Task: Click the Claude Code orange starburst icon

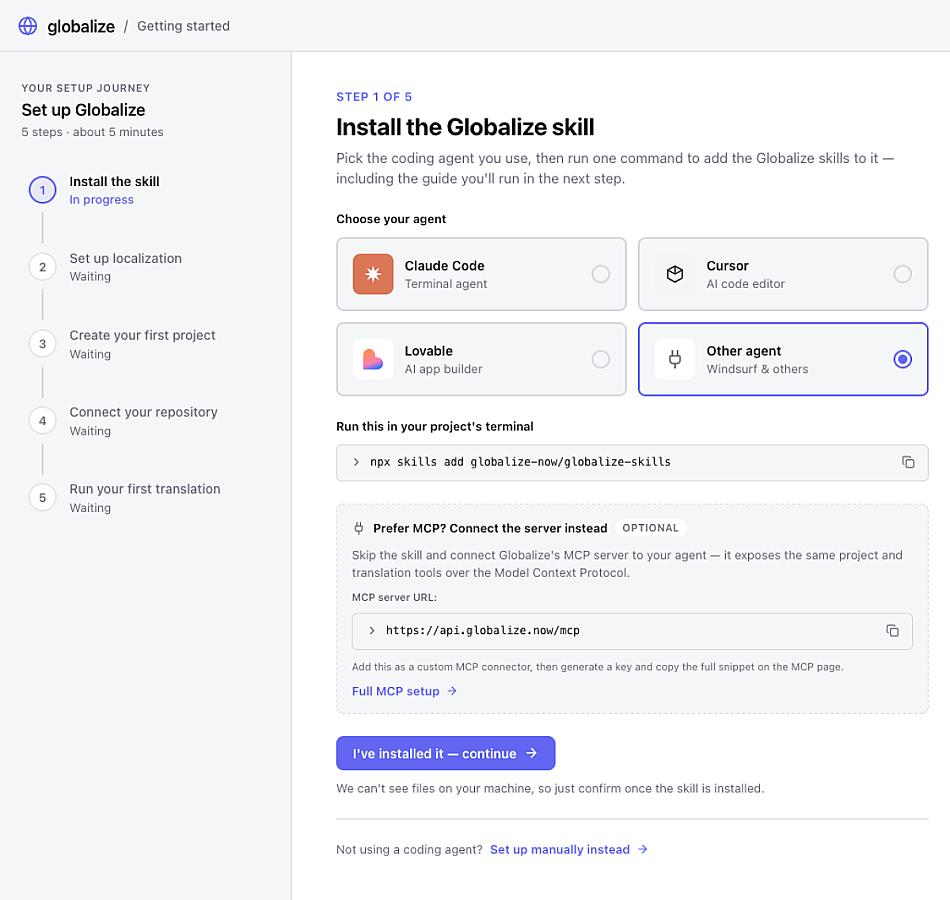Action: [x=373, y=274]
